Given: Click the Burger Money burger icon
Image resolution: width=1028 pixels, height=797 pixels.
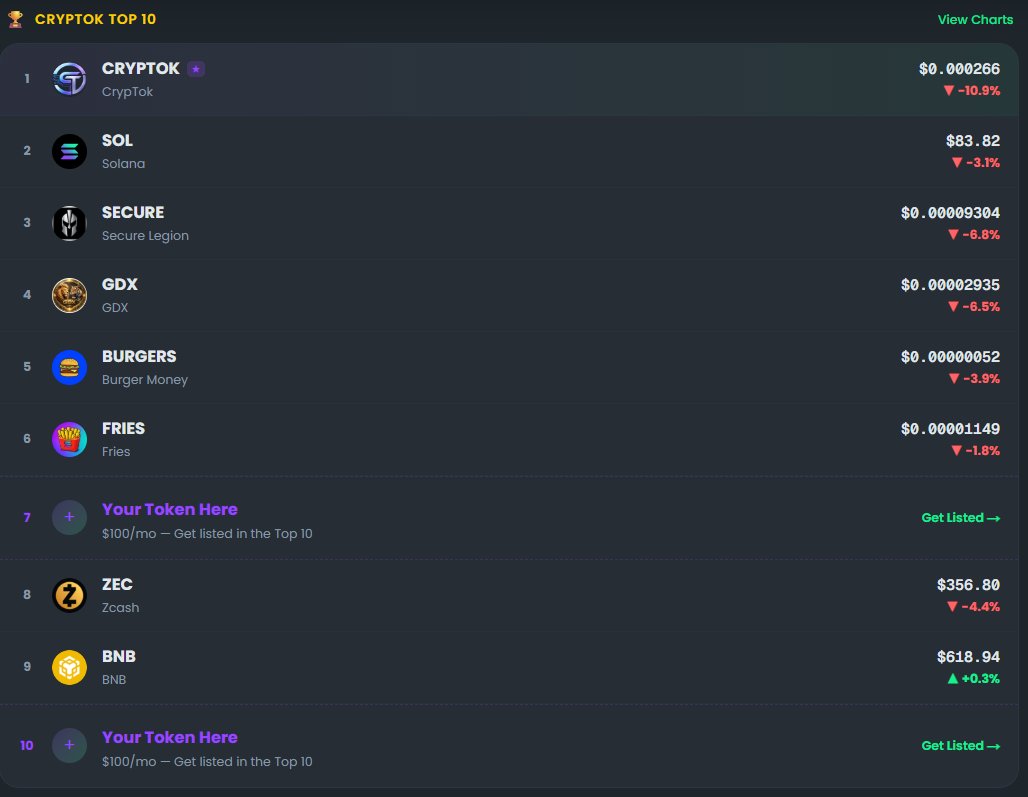Looking at the screenshot, I should (70, 367).
